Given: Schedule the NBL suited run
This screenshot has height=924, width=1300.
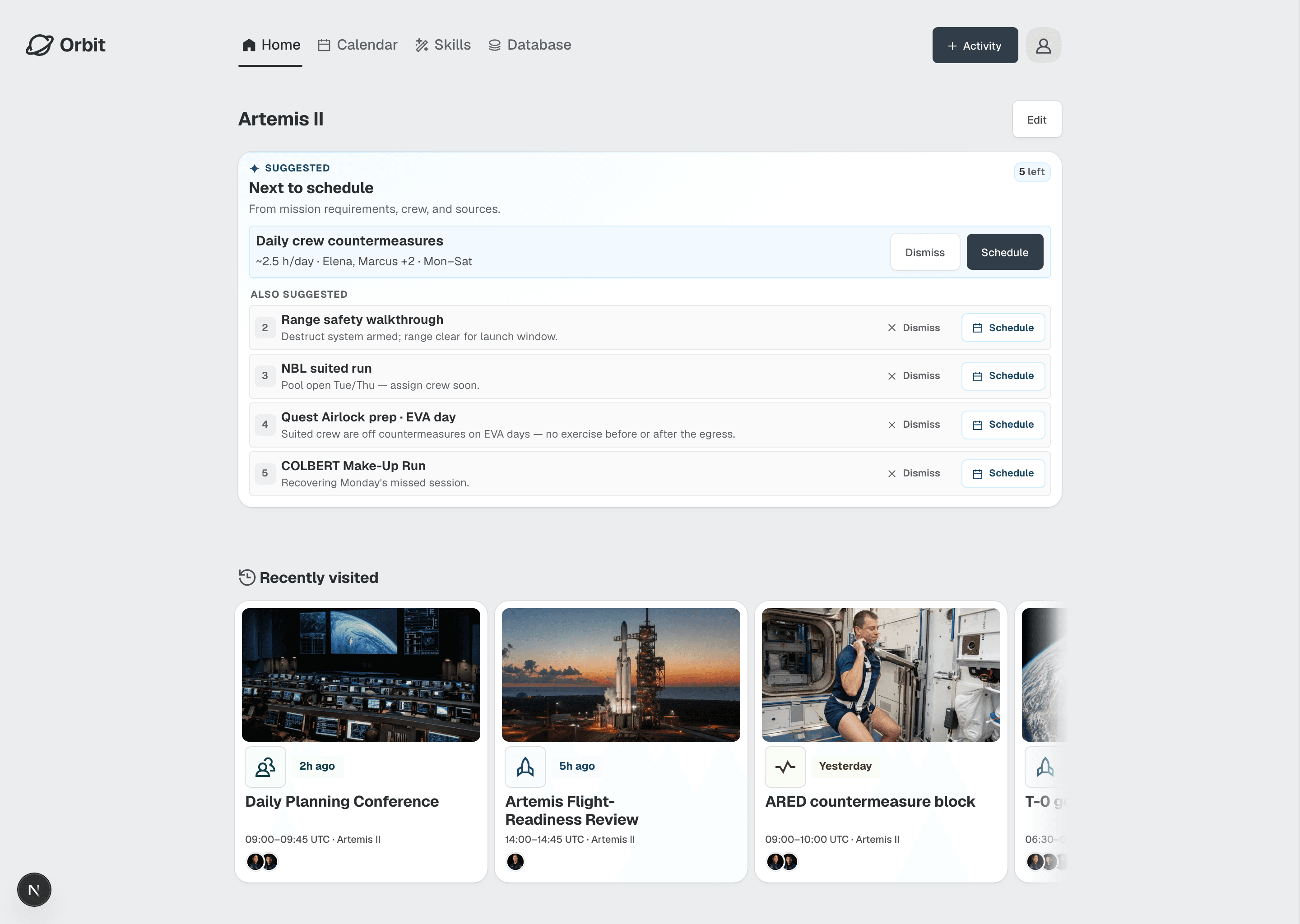Looking at the screenshot, I should (x=1003, y=376).
